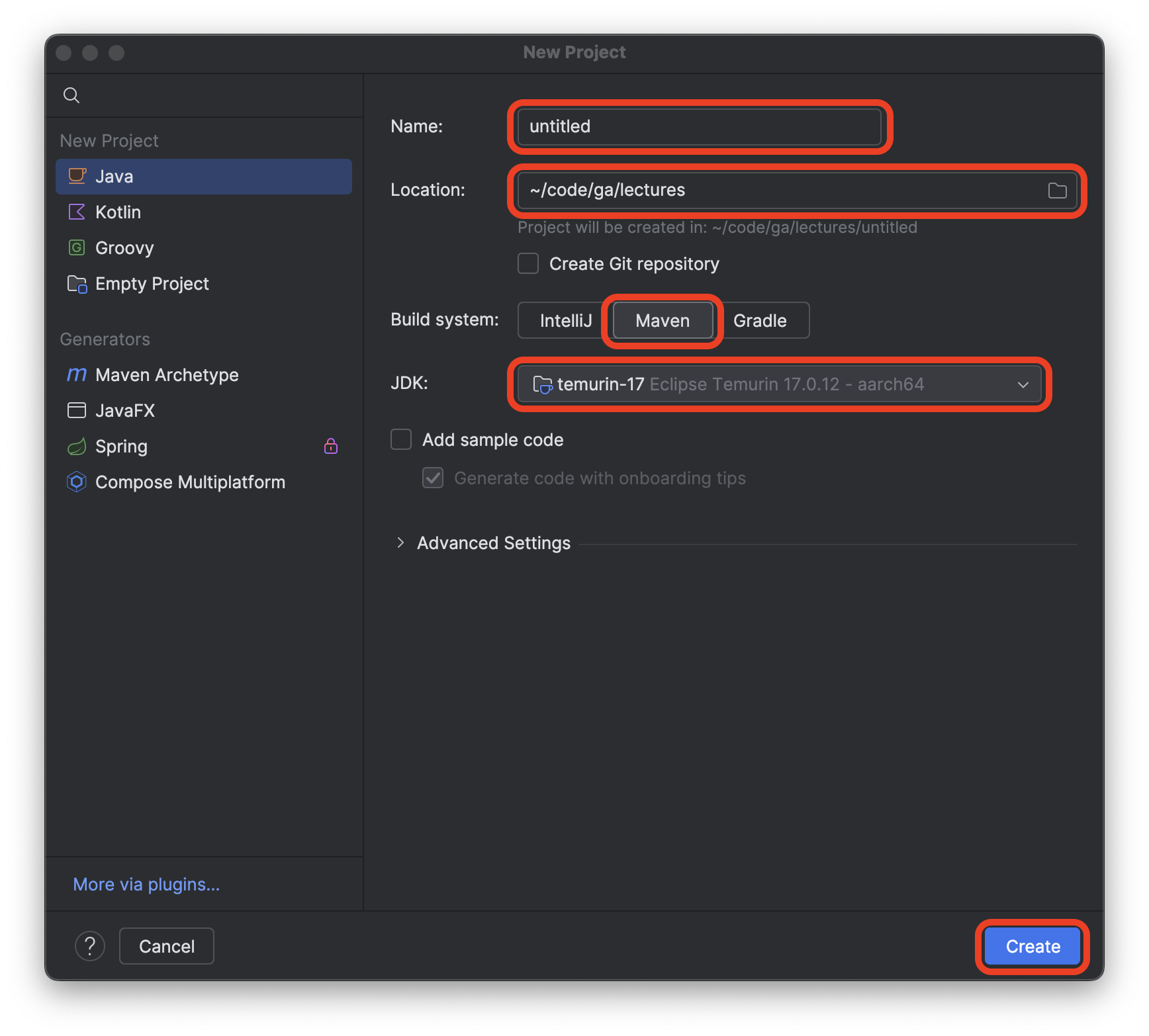
Task: Select the JavaFX generator
Action: (x=125, y=410)
